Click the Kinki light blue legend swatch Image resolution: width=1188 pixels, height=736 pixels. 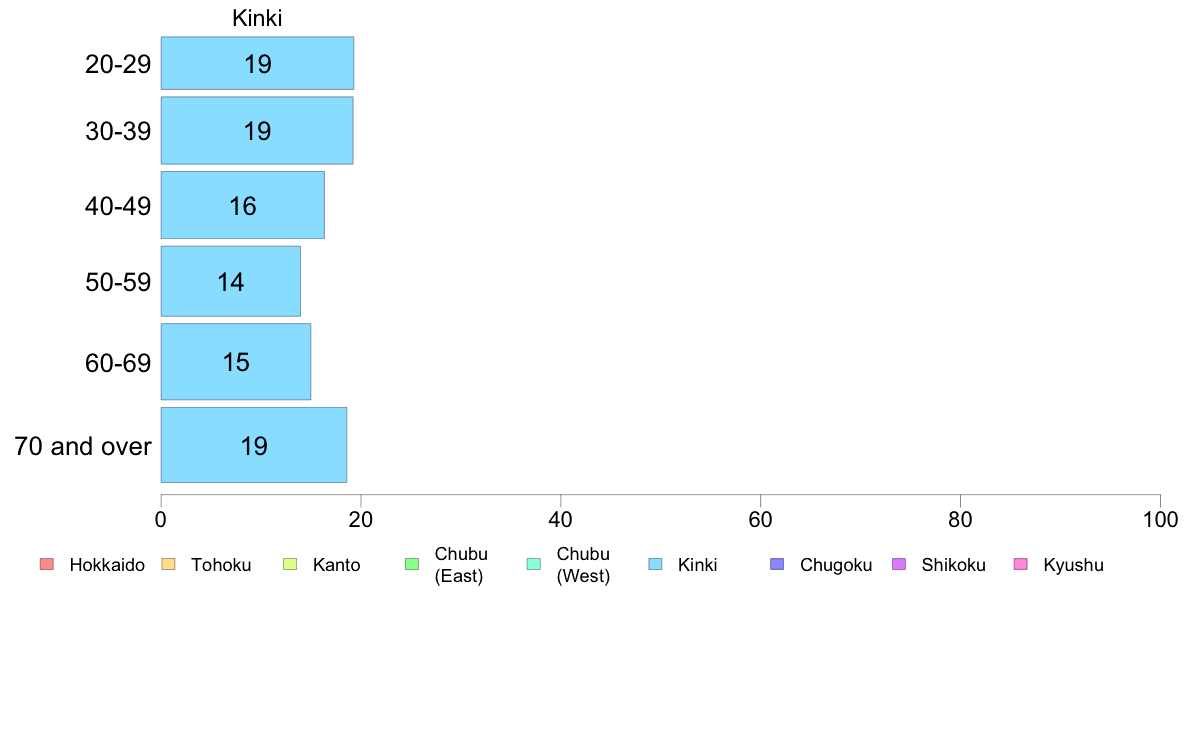coord(655,564)
